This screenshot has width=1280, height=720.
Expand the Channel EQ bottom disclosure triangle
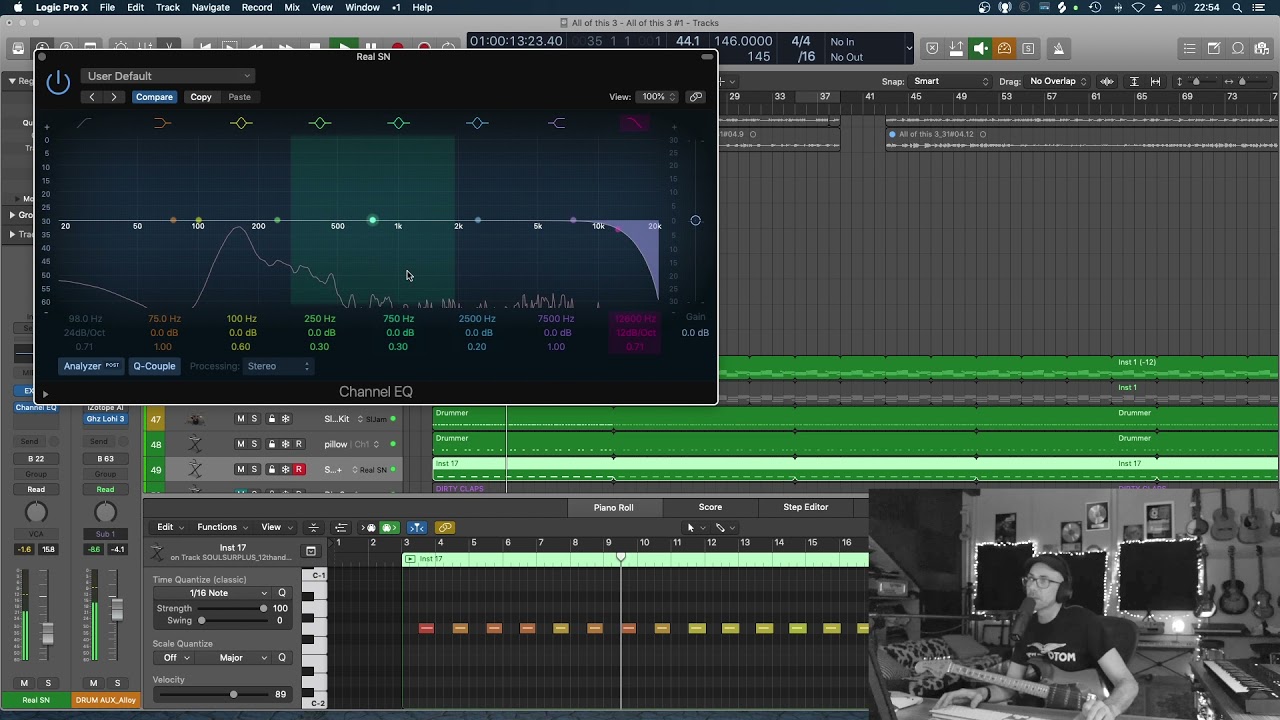point(45,394)
